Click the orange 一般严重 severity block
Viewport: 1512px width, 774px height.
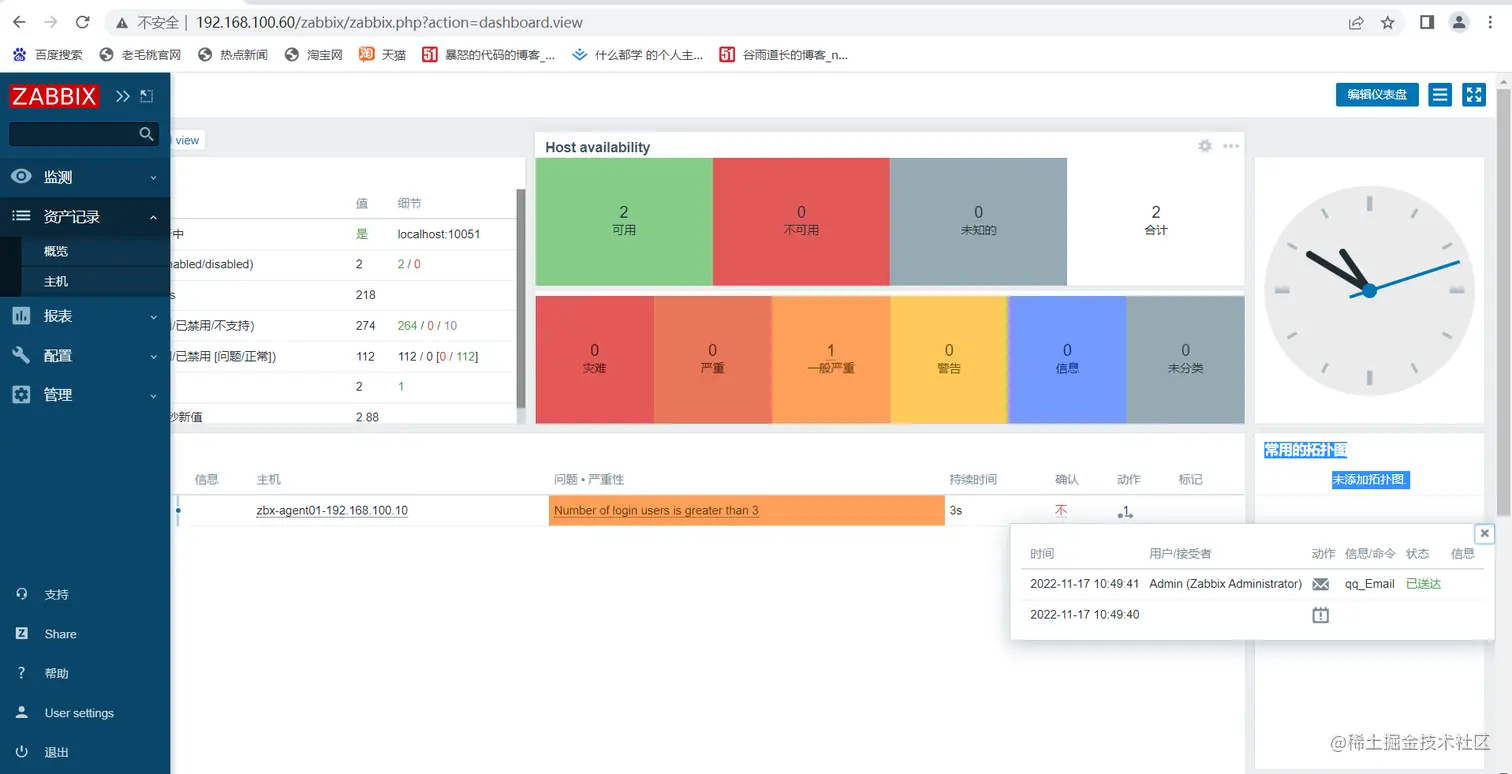tap(831, 359)
